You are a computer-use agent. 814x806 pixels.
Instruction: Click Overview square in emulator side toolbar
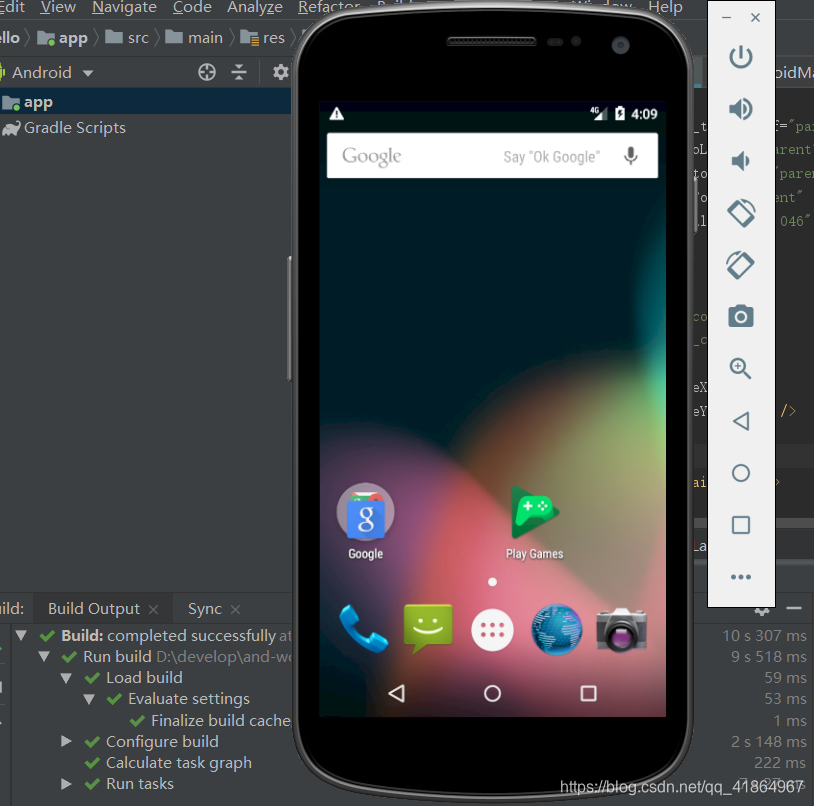pos(741,525)
